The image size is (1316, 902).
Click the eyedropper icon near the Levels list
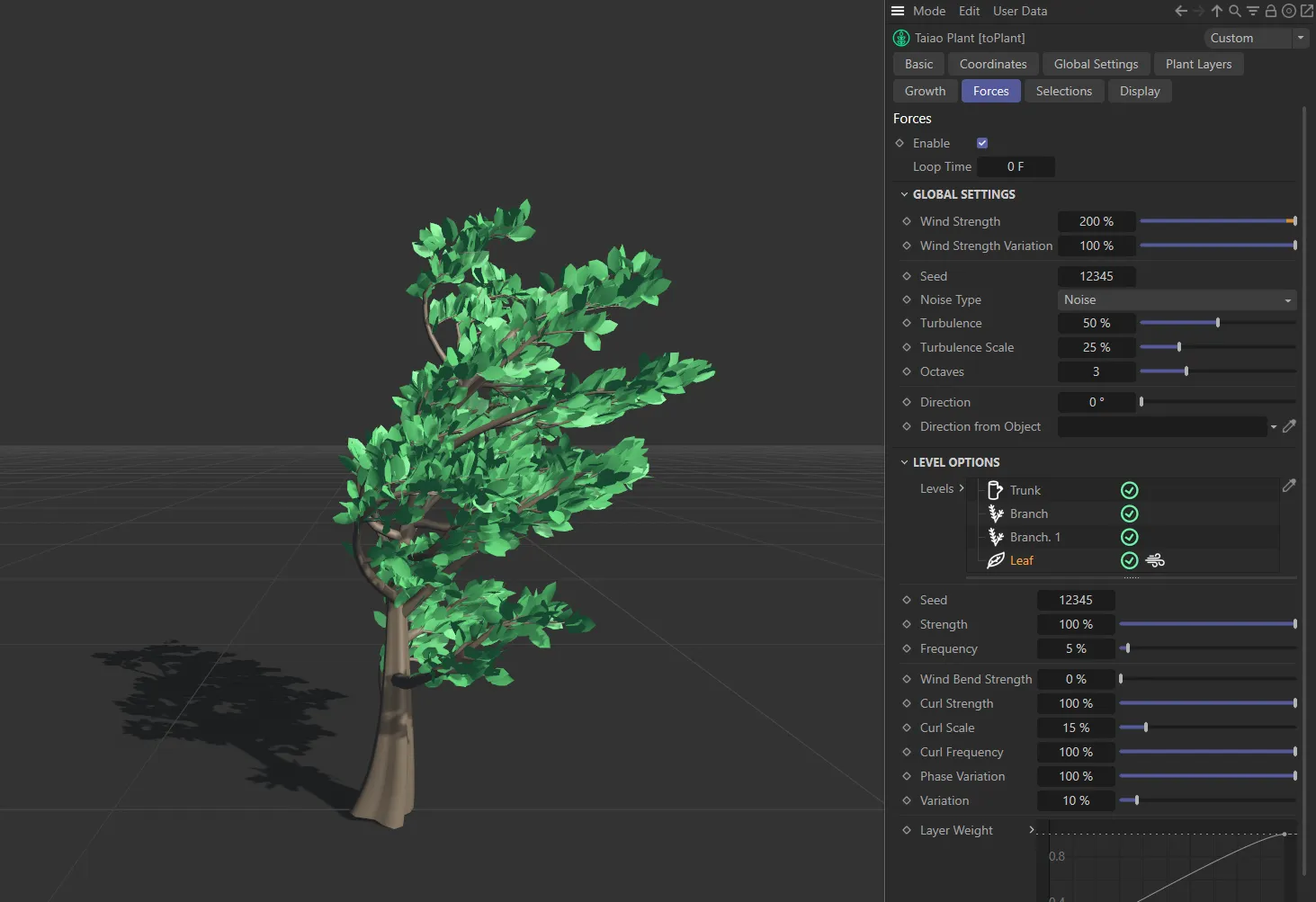pyautogui.click(x=1289, y=486)
